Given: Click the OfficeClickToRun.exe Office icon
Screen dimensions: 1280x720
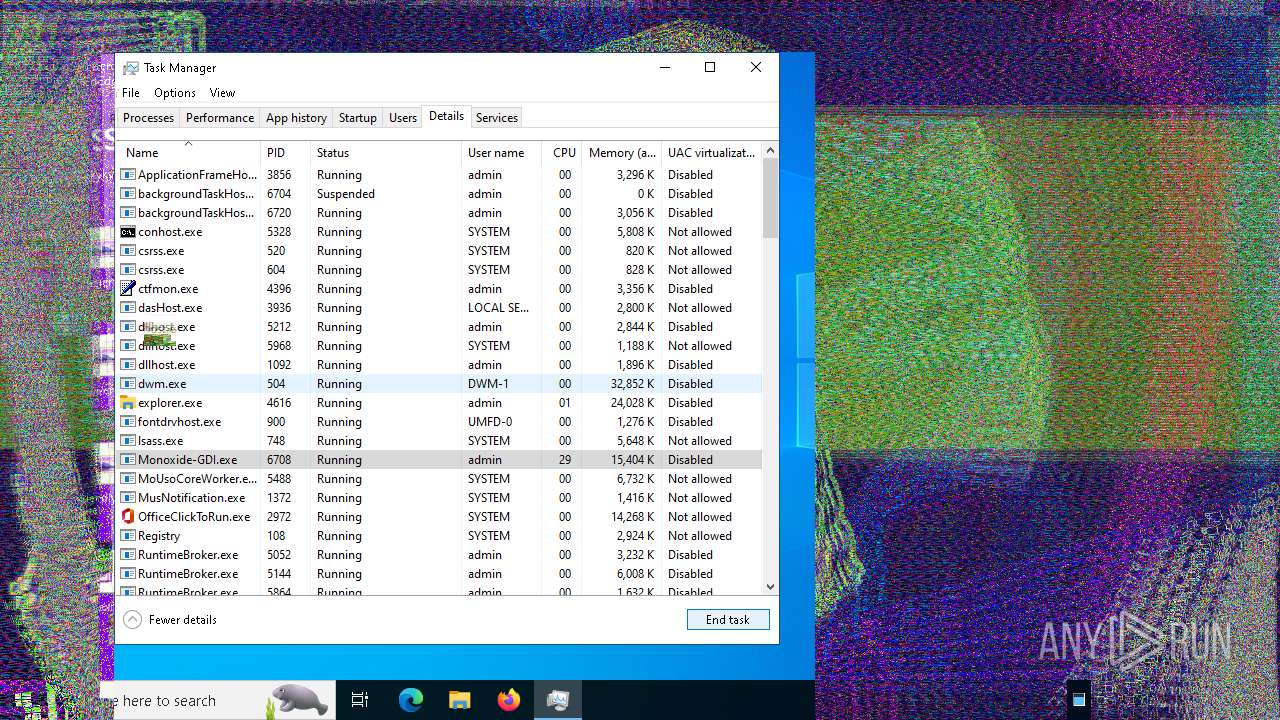Looking at the screenshot, I should point(128,517).
